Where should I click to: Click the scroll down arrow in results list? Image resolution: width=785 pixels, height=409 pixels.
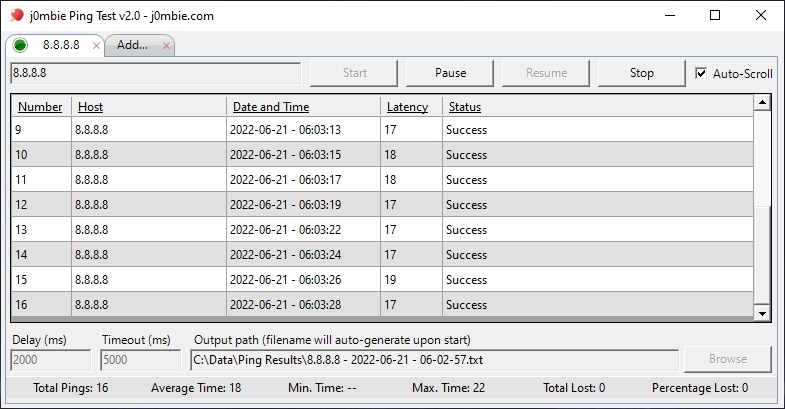[762, 314]
